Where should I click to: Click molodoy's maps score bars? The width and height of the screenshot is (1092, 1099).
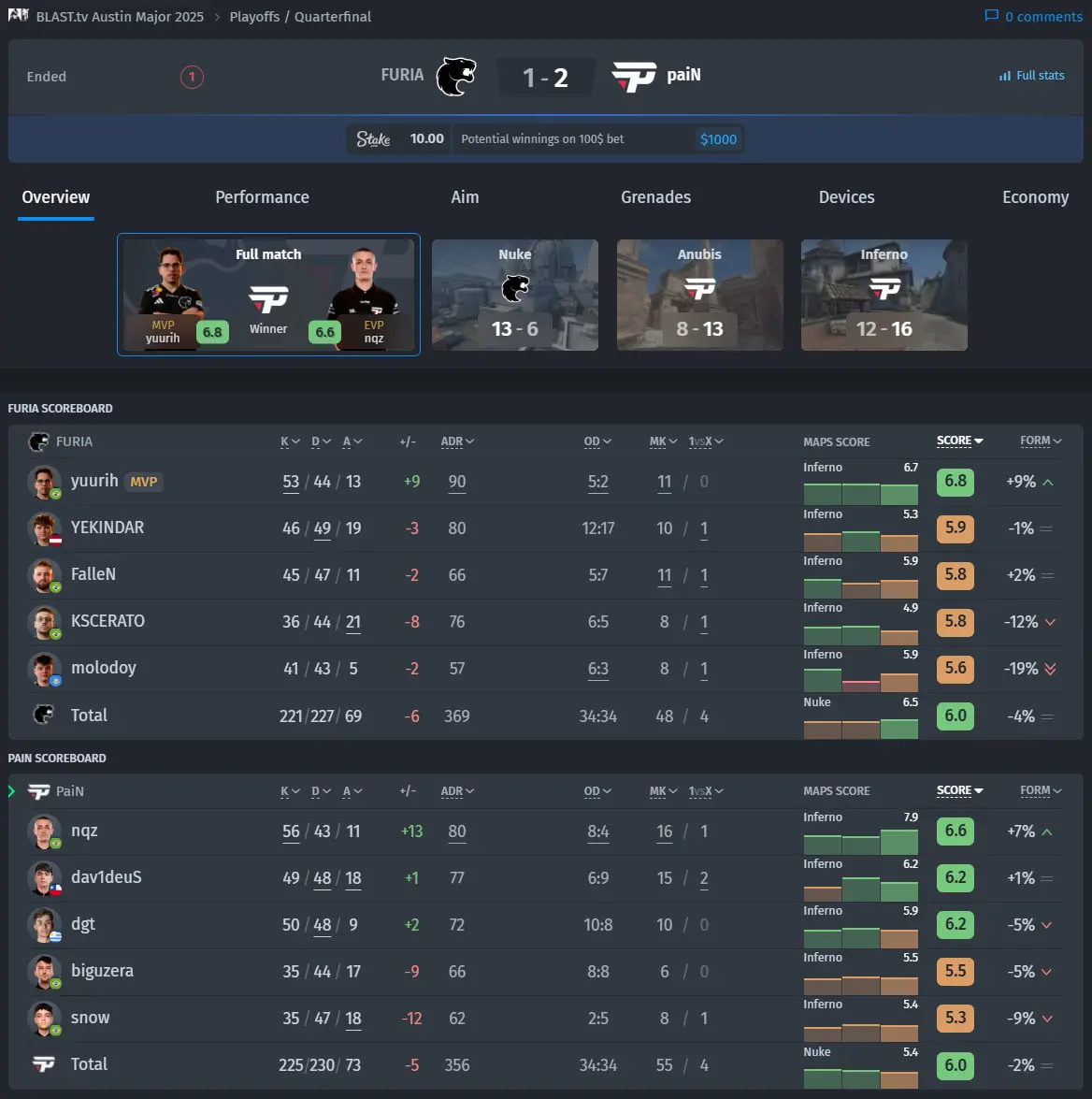[861, 681]
